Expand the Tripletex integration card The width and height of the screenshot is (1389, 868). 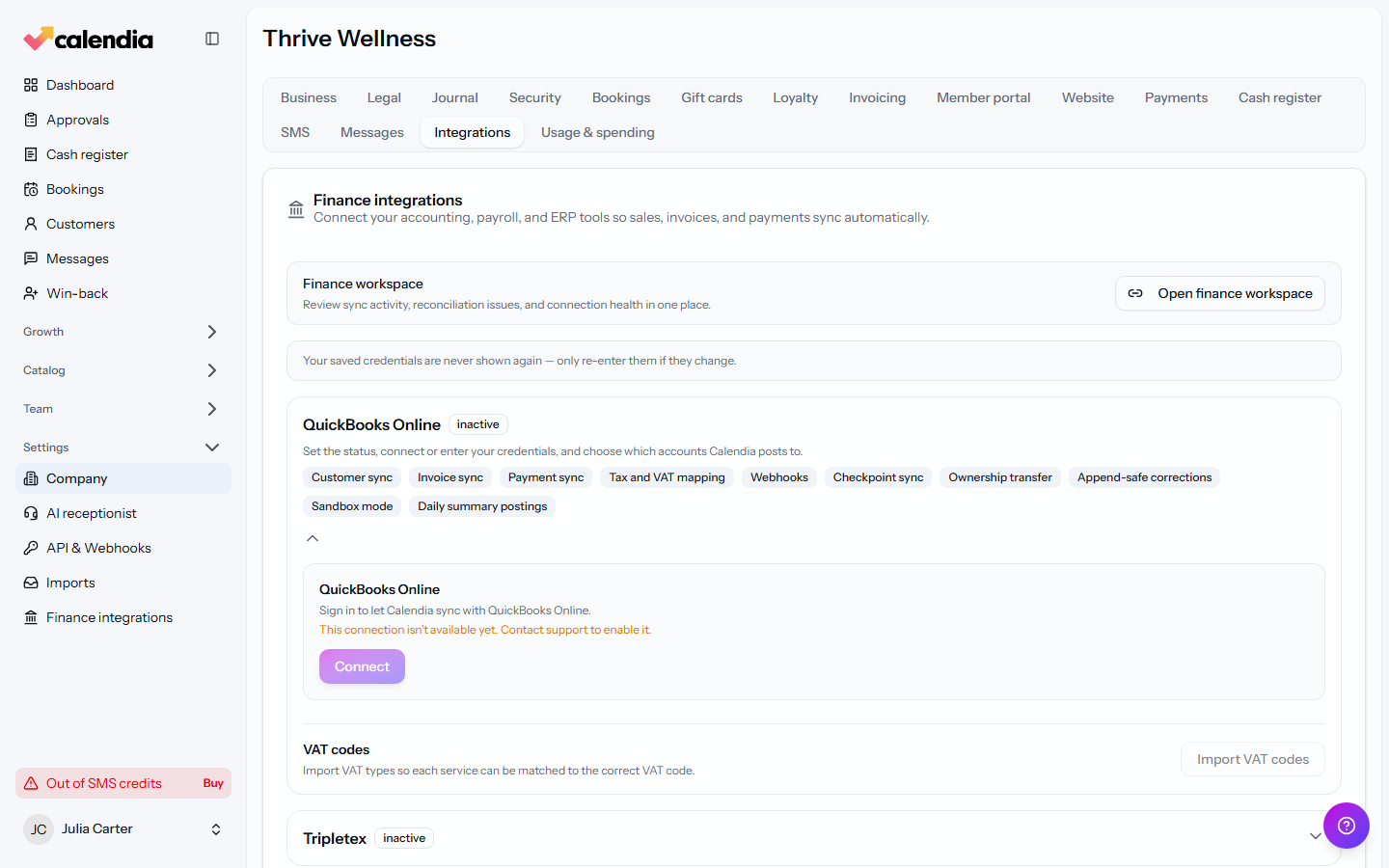tap(1315, 836)
